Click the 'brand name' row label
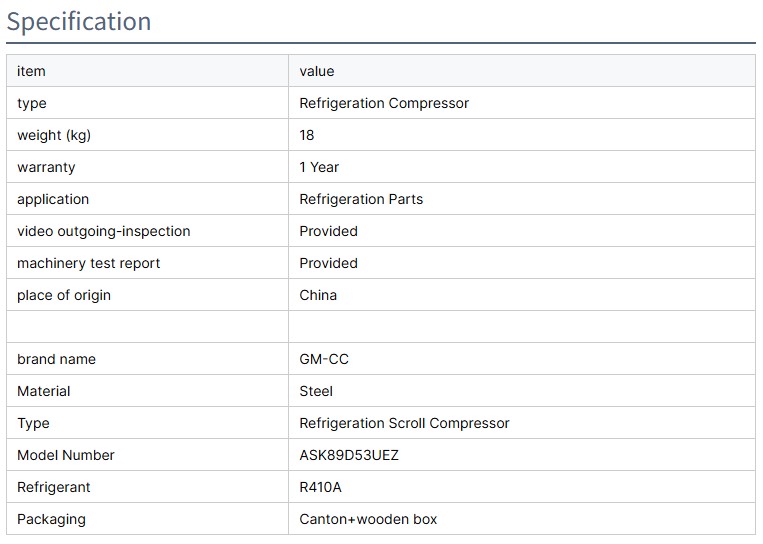The width and height of the screenshot is (763, 544). tap(56, 359)
